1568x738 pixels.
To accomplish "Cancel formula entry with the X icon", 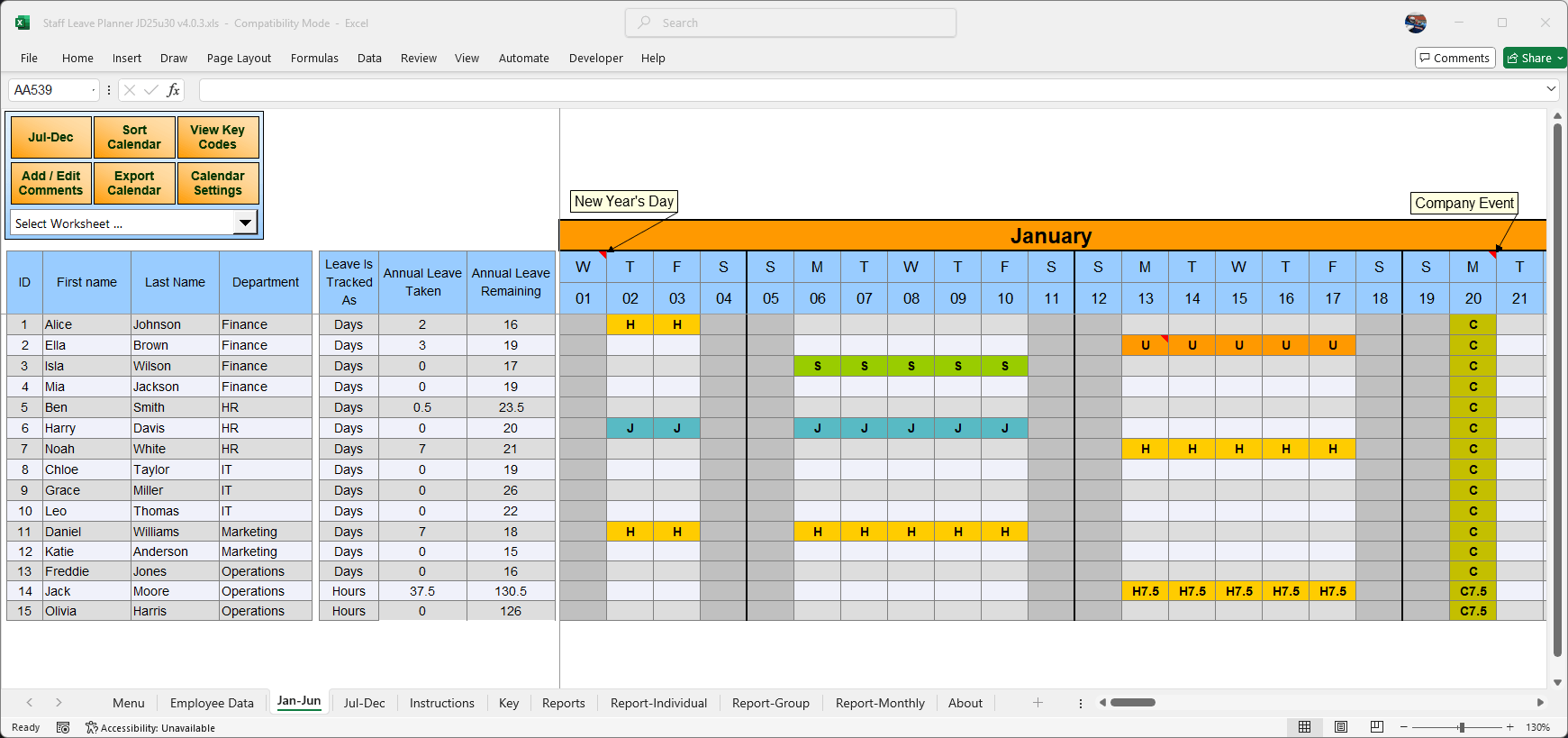I will (130, 90).
